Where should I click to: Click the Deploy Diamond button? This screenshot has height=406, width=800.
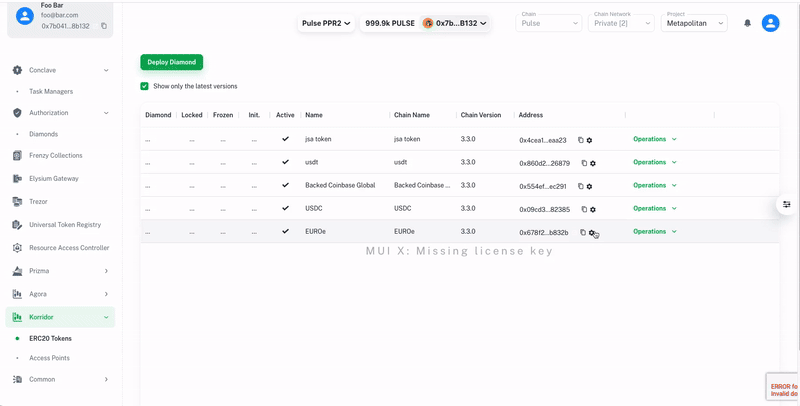[171, 62]
